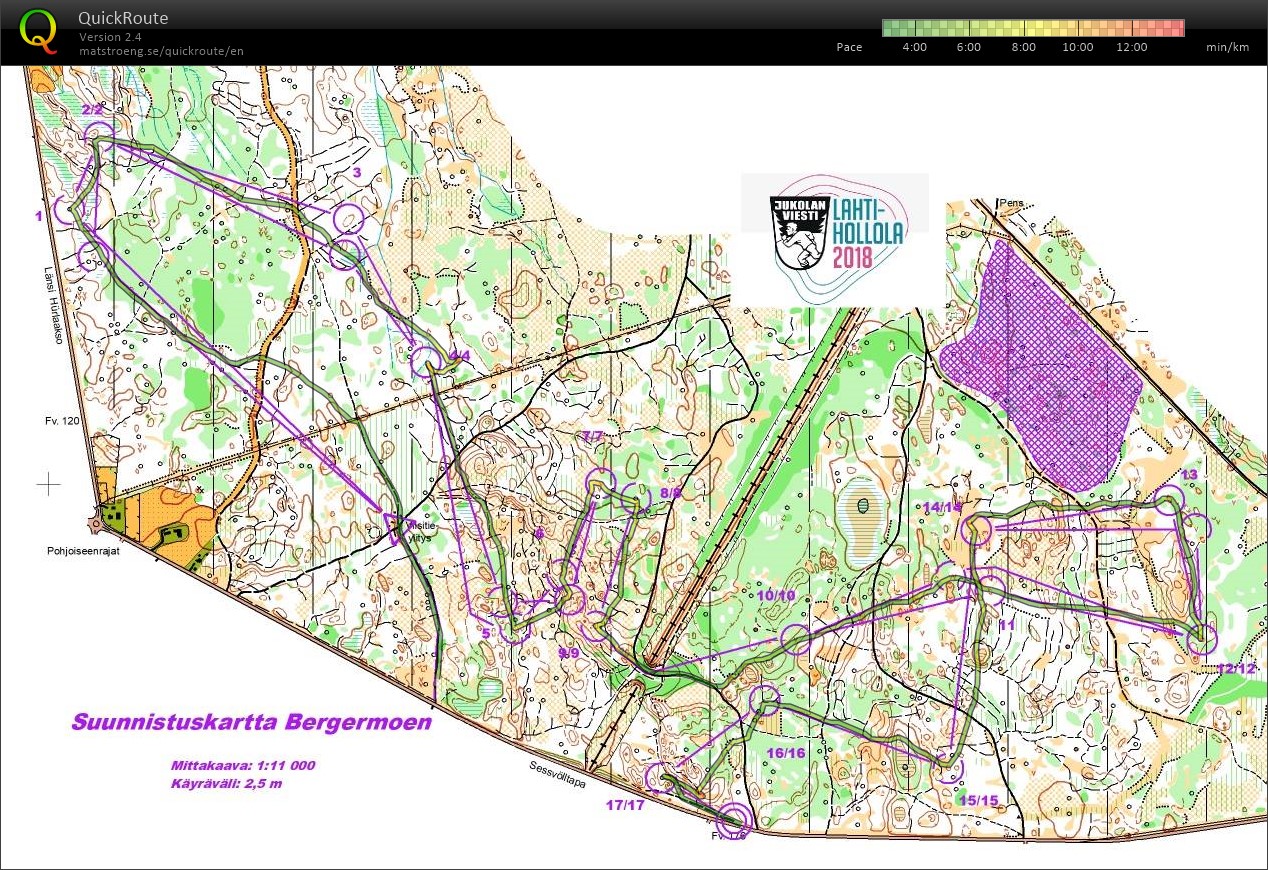Click the crosshair registration mark at left
Image resolution: width=1268 pixels, height=870 pixels.
coord(48,485)
